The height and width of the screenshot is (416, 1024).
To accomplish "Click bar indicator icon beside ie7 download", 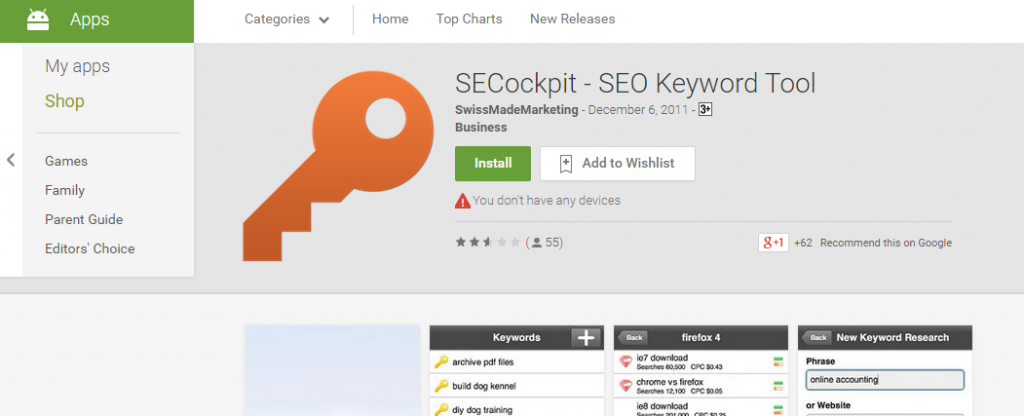I will point(778,362).
